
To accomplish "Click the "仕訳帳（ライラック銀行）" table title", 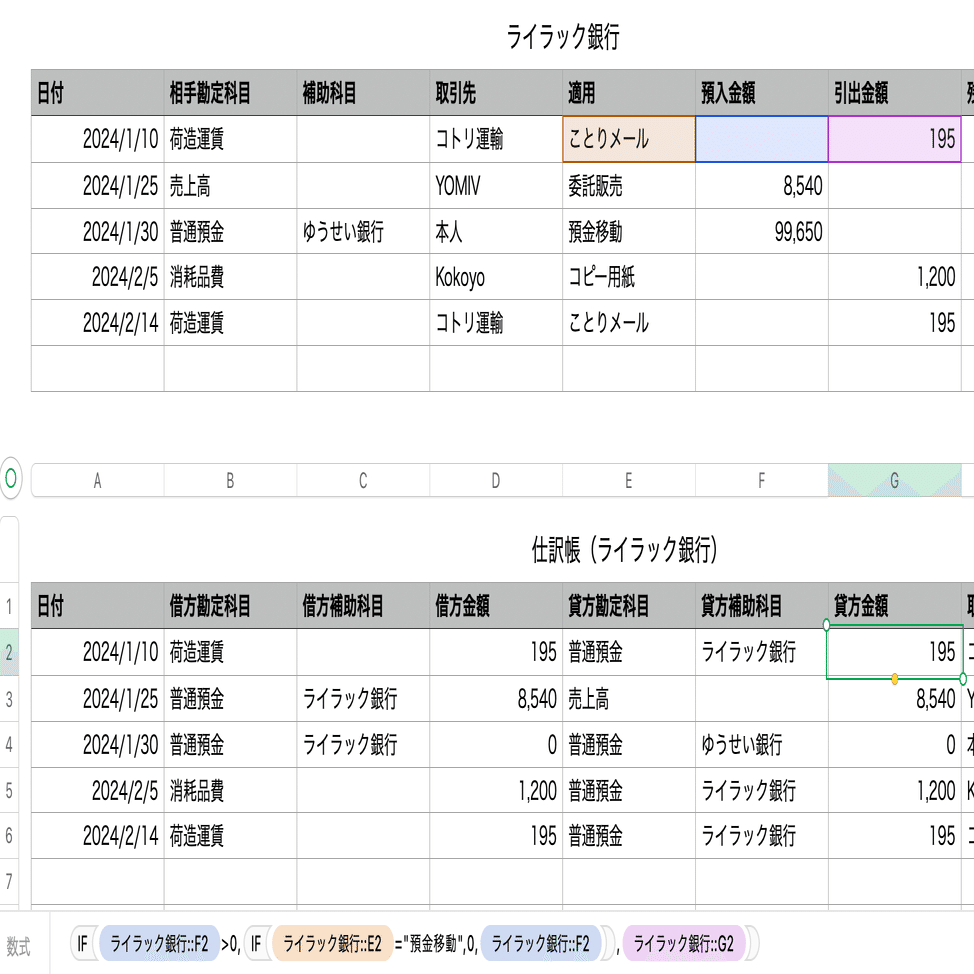I will (625, 550).
